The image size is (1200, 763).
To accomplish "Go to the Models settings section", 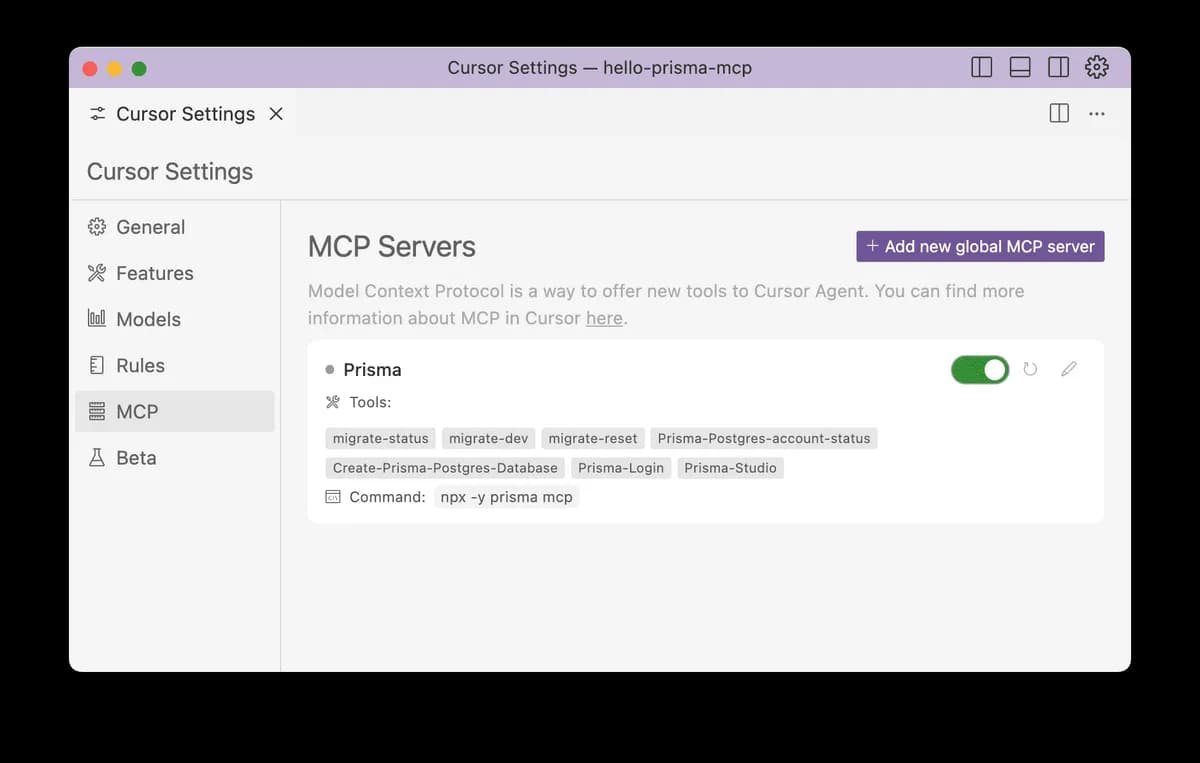I will pos(175,319).
